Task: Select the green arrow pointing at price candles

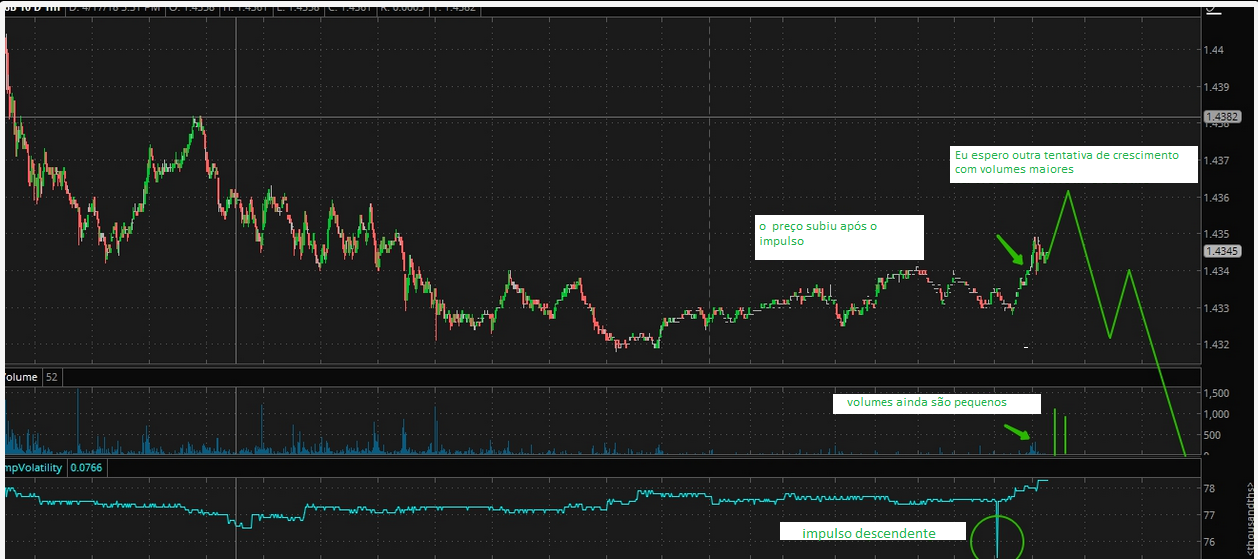Action: pos(1008,249)
